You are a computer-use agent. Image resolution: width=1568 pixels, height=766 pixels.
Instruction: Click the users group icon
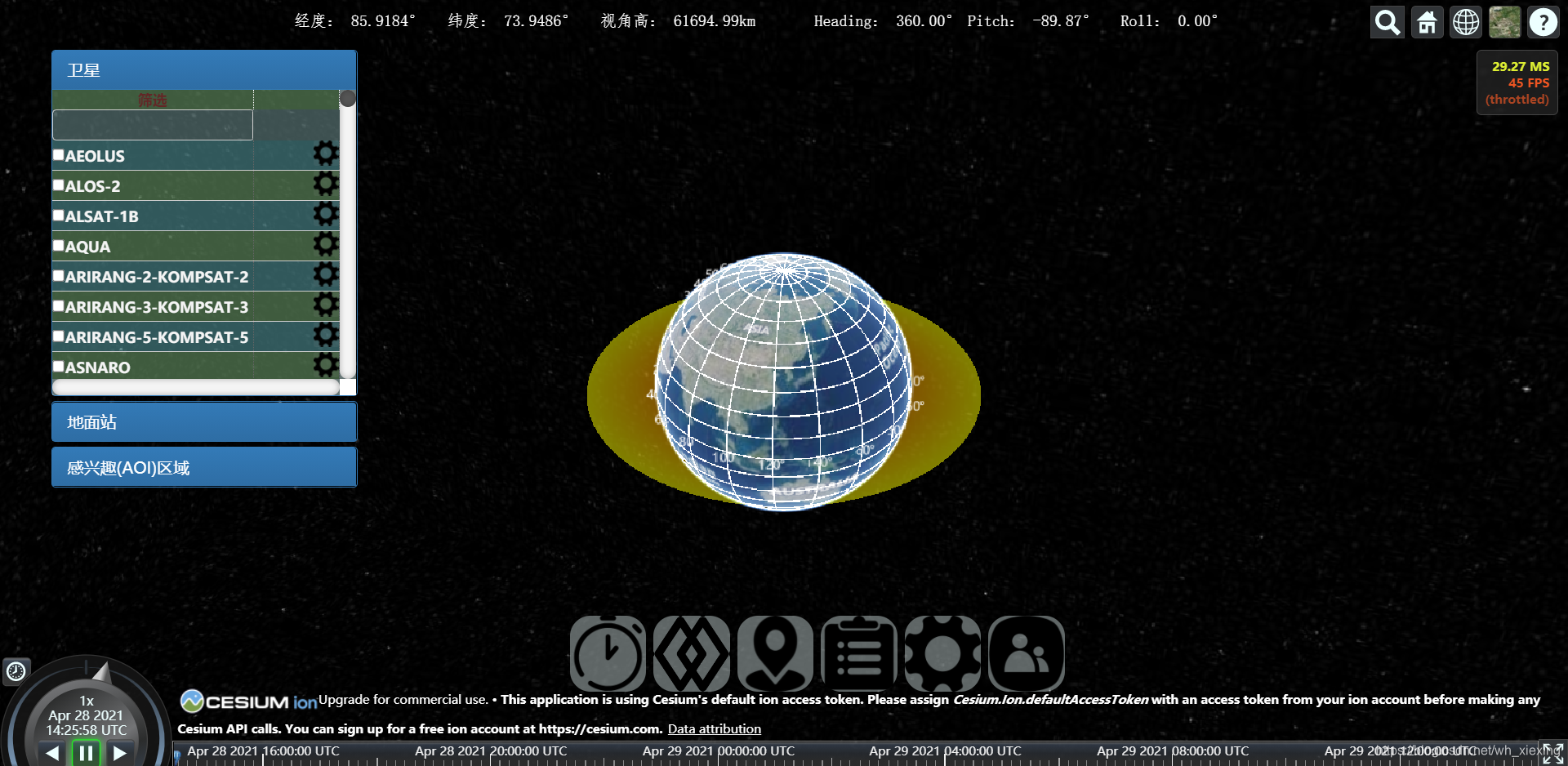[1027, 653]
